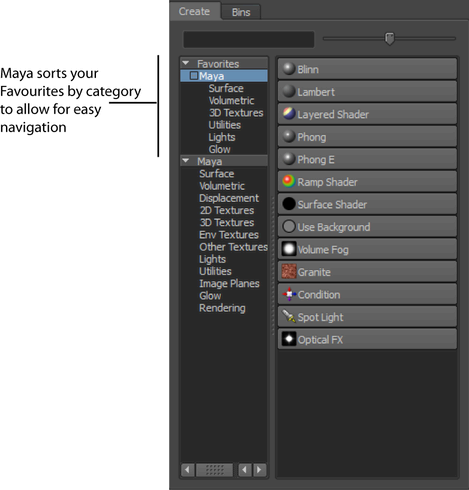Click the Volume Fog swatch icon
This screenshot has width=469, height=490.
pyautogui.click(x=289, y=249)
